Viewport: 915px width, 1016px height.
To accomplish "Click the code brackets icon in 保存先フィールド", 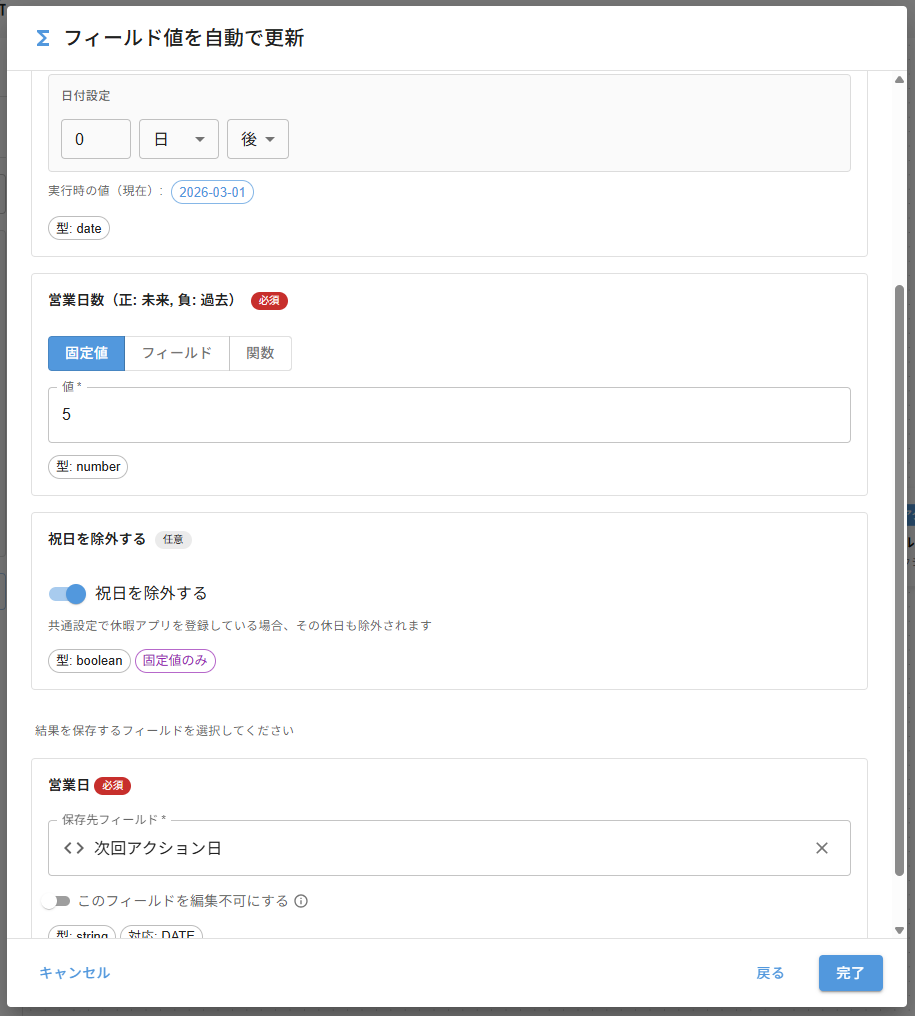I will (x=74, y=848).
